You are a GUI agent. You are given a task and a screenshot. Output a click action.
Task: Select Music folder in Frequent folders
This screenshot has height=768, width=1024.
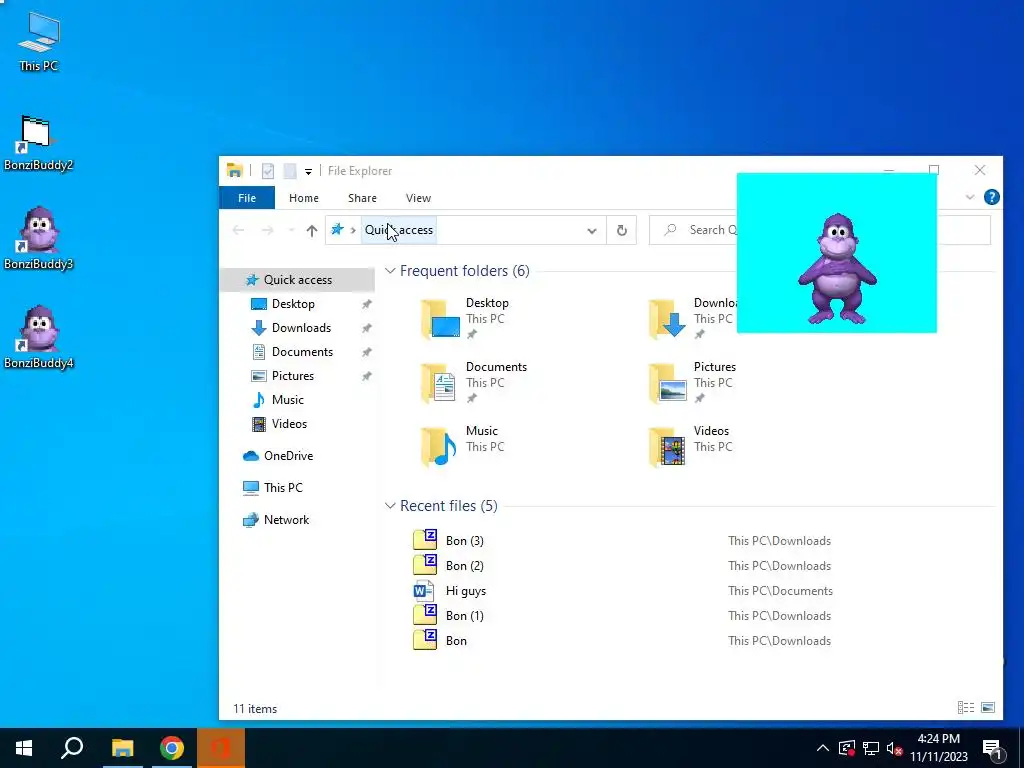pyautogui.click(x=464, y=447)
